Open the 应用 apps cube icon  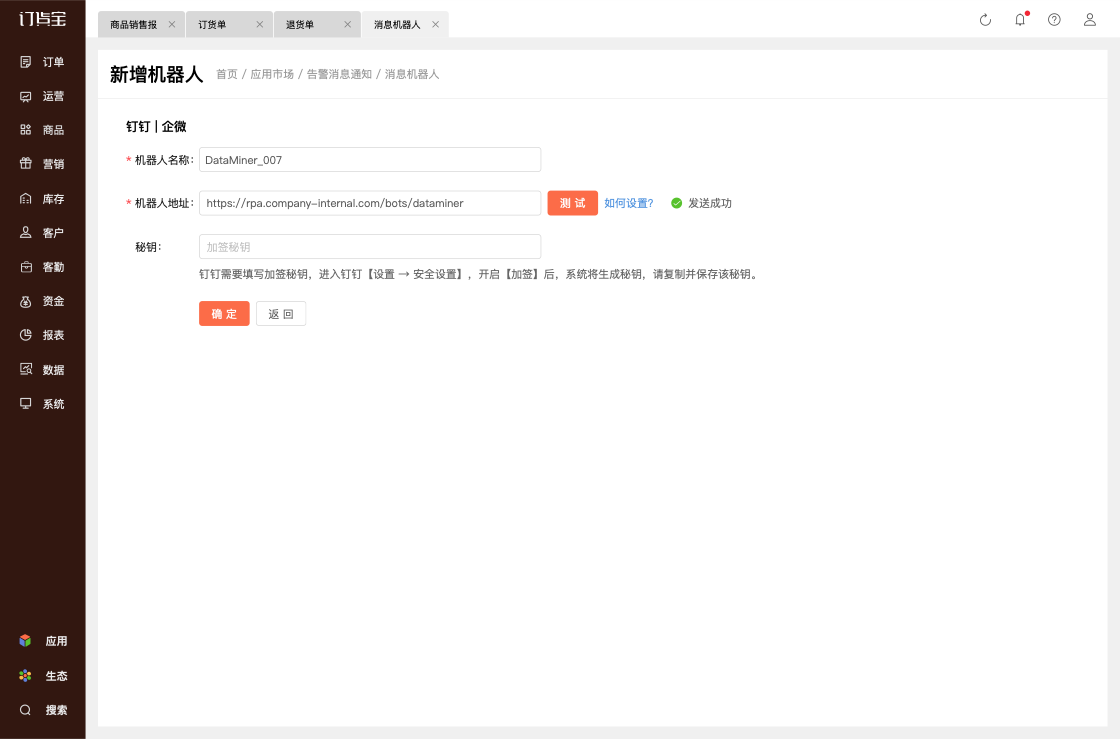26,641
